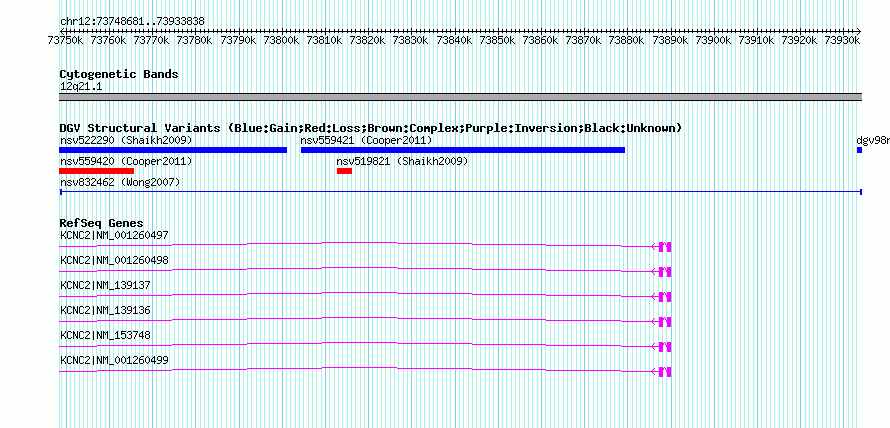Click the magenta exon blocks of NM_139136

pos(665,322)
